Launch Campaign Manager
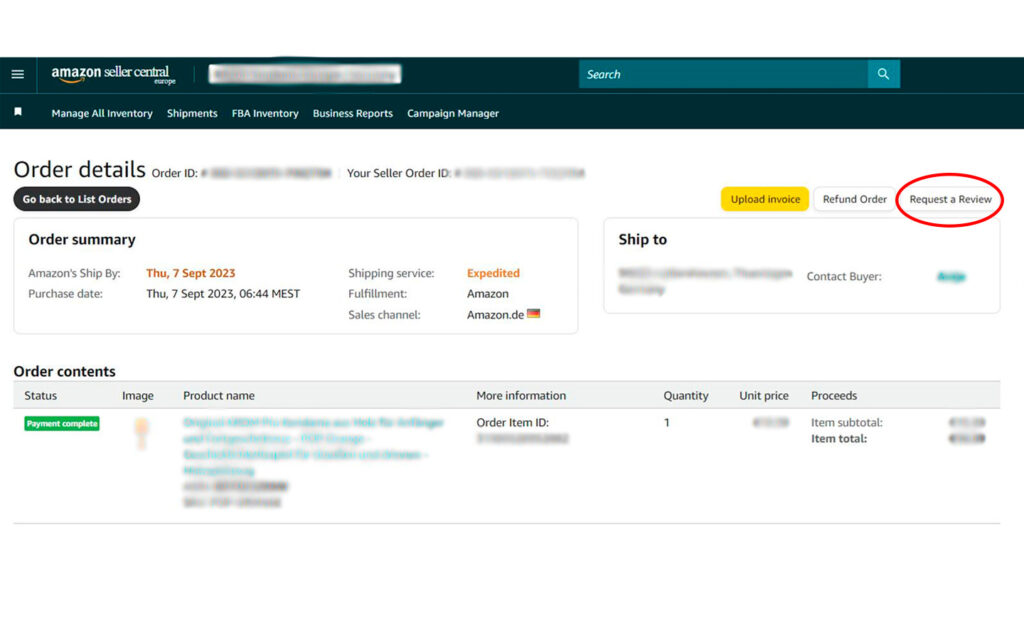This screenshot has height=640, width=1024. (x=452, y=114)
